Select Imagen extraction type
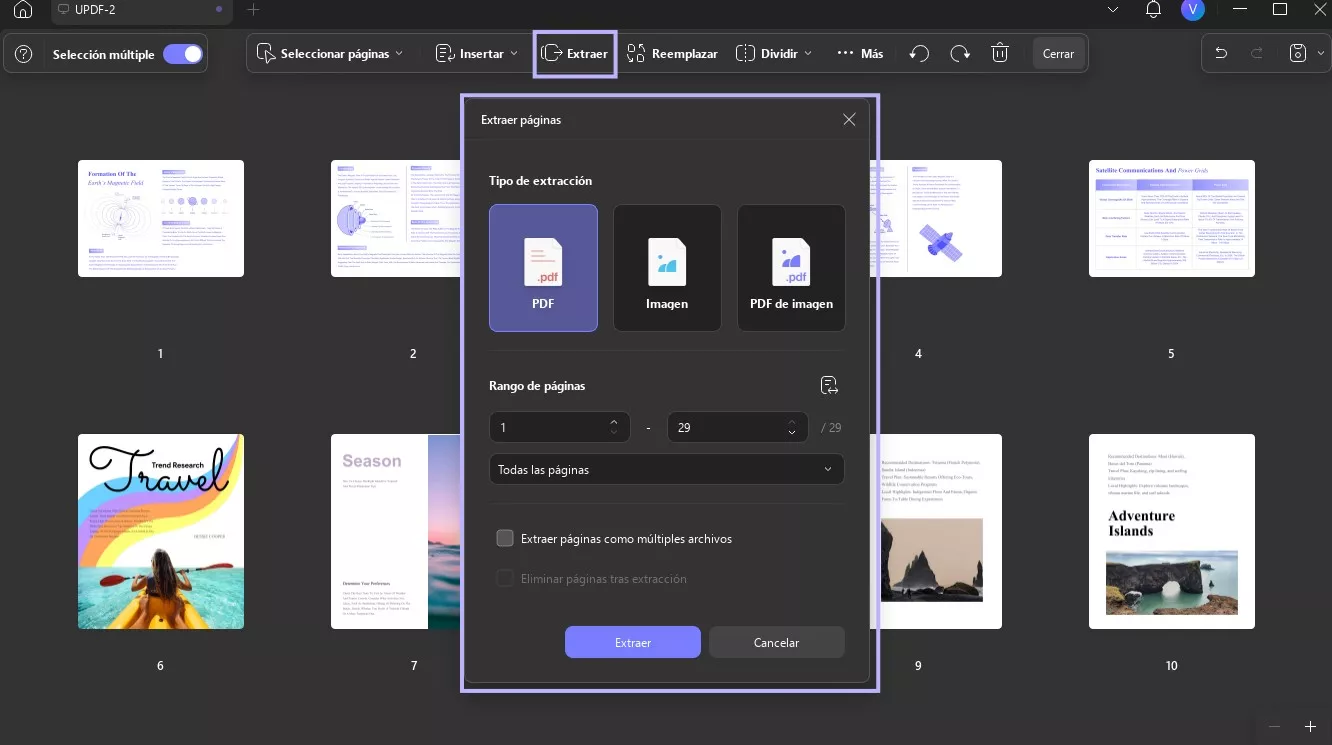The image size is (1332, 745). tap(667, 268)
